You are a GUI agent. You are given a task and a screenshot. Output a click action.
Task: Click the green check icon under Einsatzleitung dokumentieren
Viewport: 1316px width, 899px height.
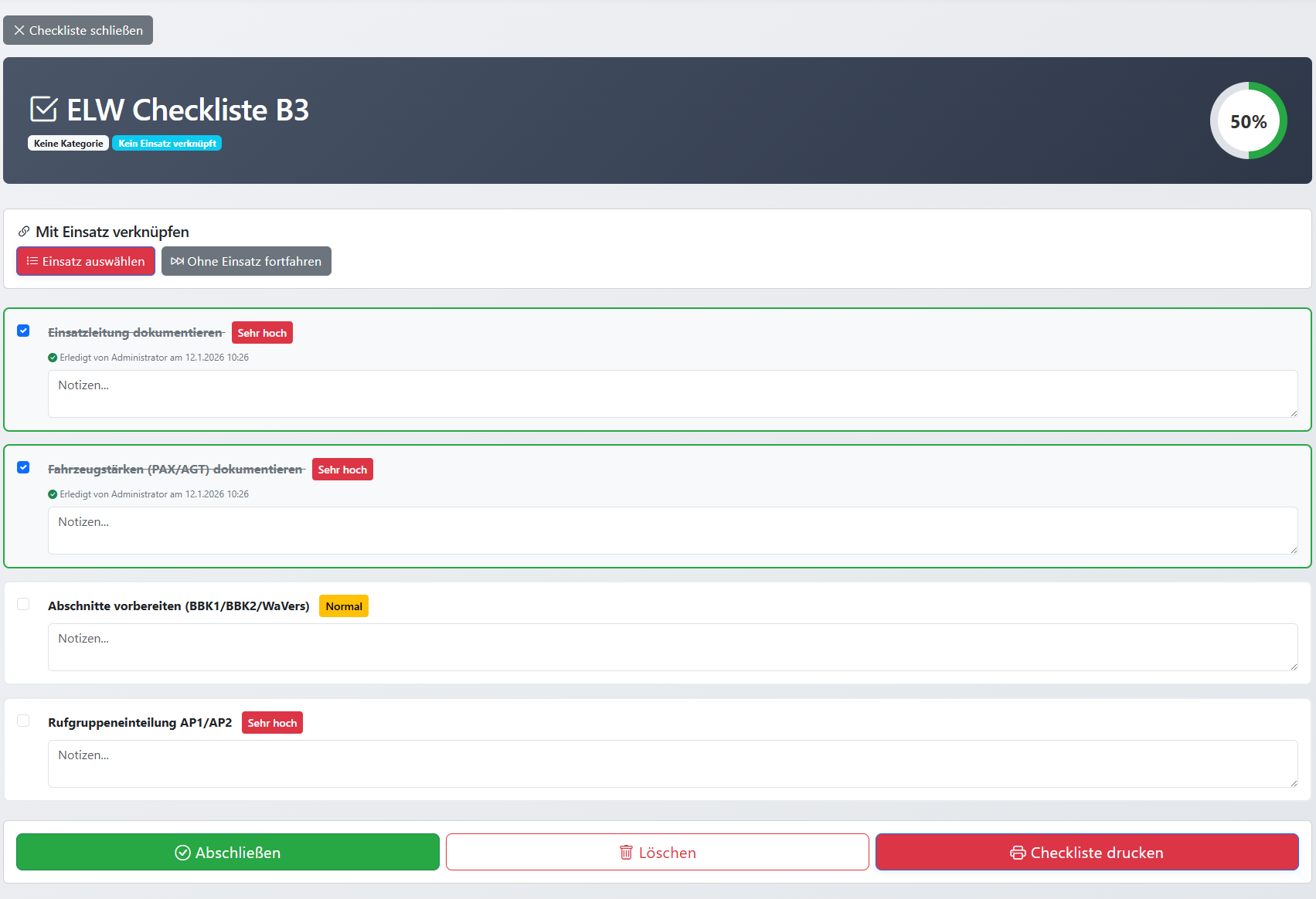(53, 357)
